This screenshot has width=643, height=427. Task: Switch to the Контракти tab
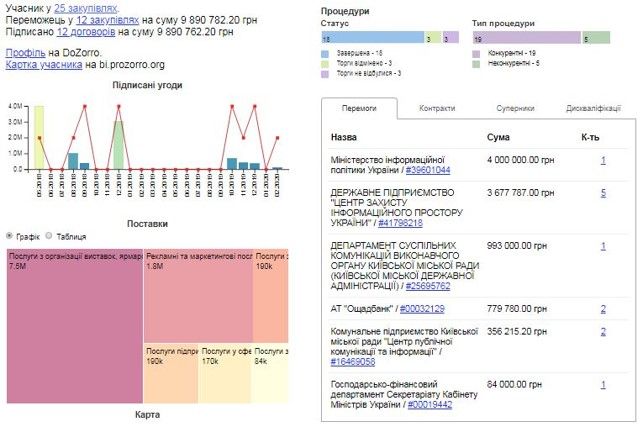pos(437,108)
